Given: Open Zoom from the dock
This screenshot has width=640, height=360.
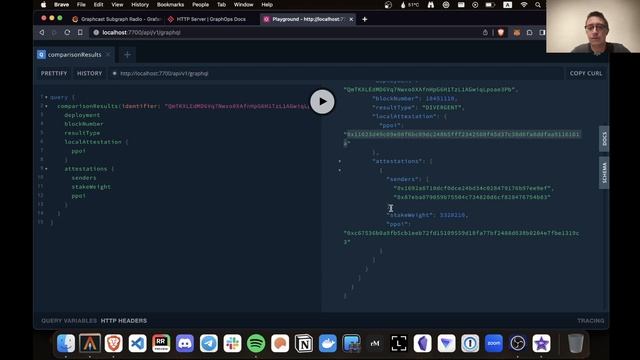Looking at the screenshot, I should click(x=494, y=343).
